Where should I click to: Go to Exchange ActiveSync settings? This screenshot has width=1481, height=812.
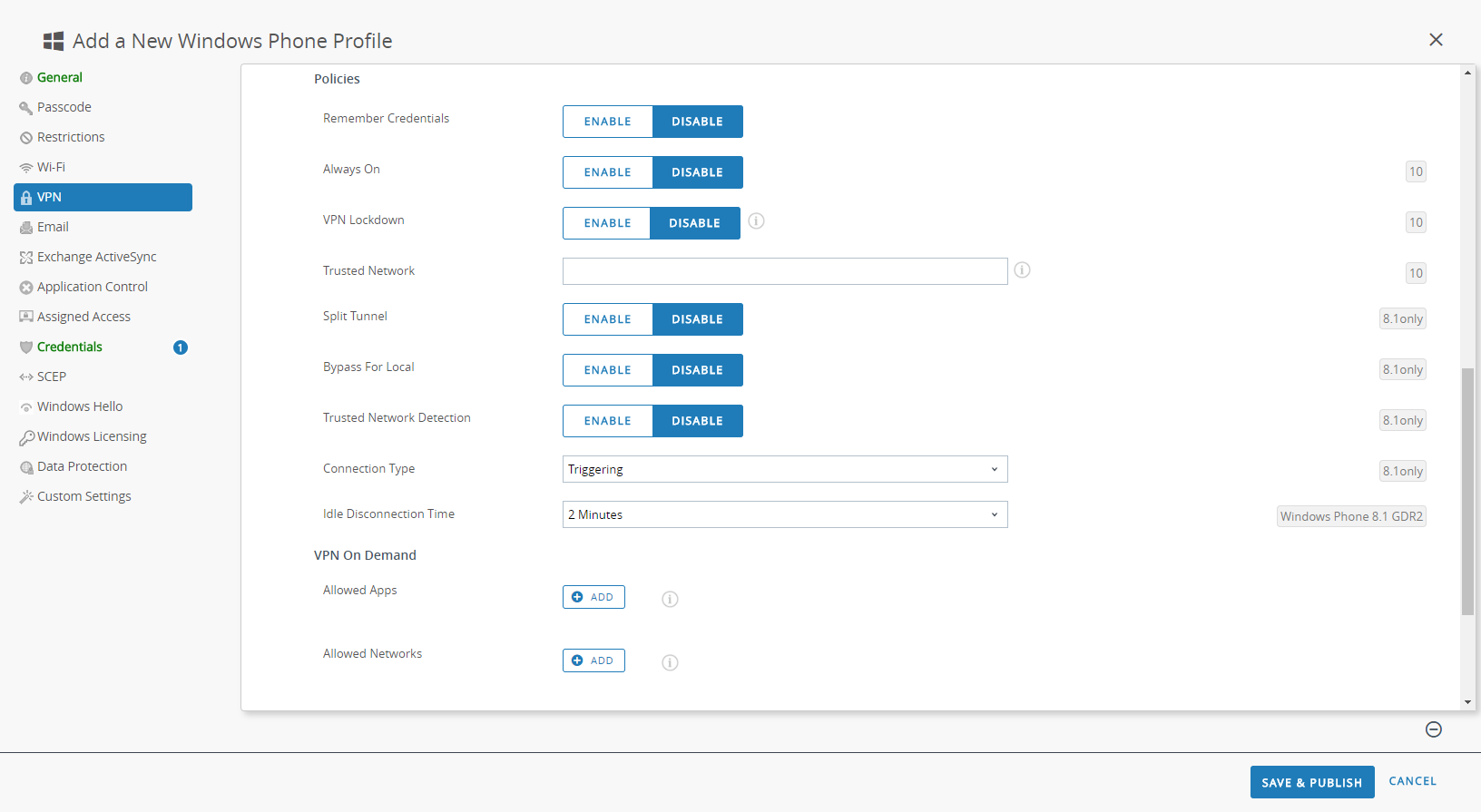pos(96,257)
